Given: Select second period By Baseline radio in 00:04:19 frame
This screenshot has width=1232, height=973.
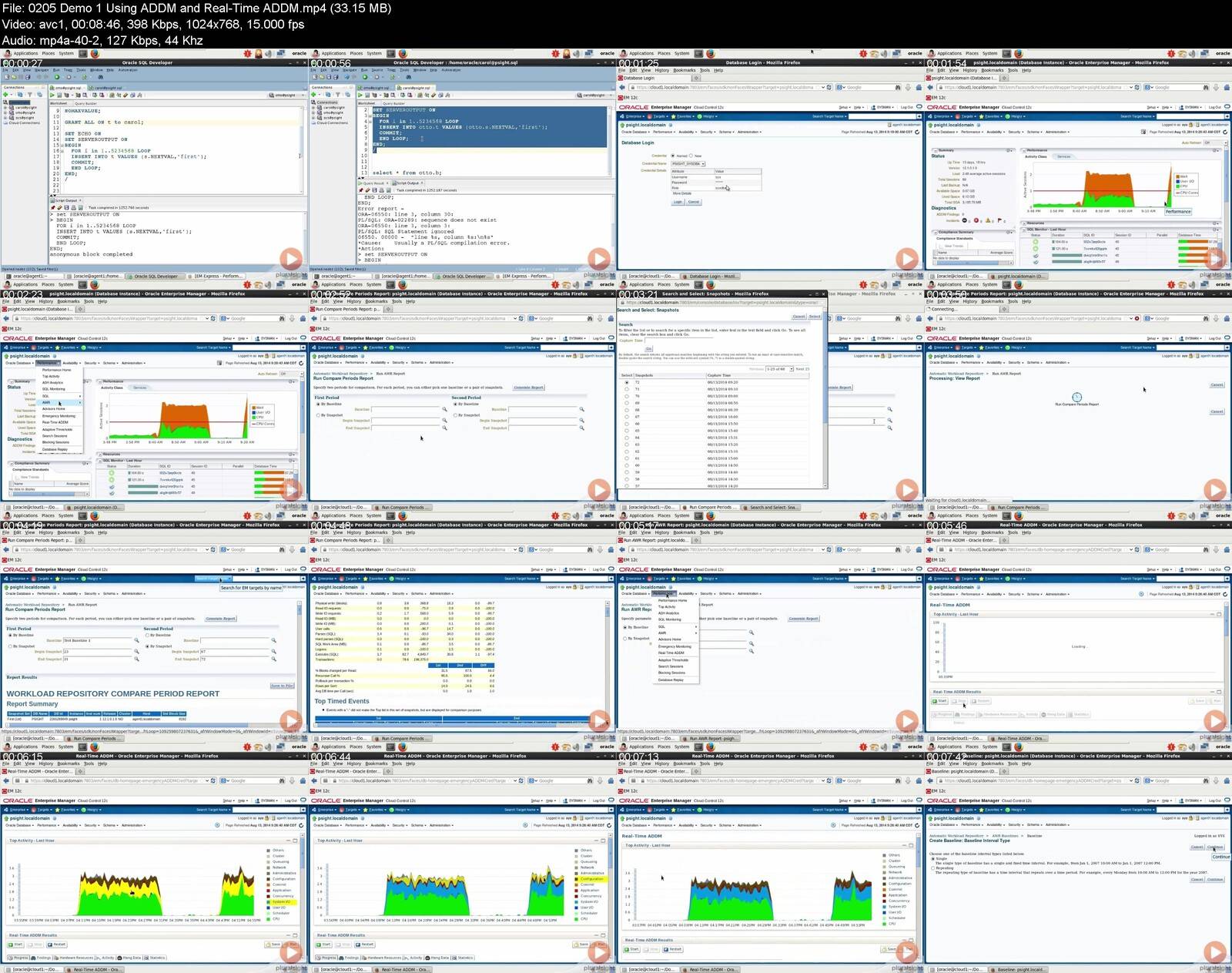Looking at the screenshot, I should pyautogui.click(x=147, y=635).
